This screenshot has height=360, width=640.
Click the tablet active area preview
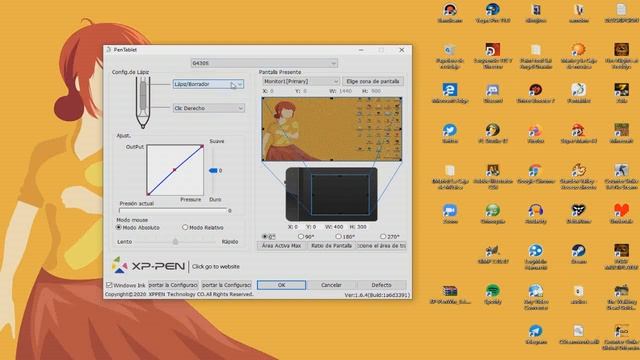(x=340, y=194)
